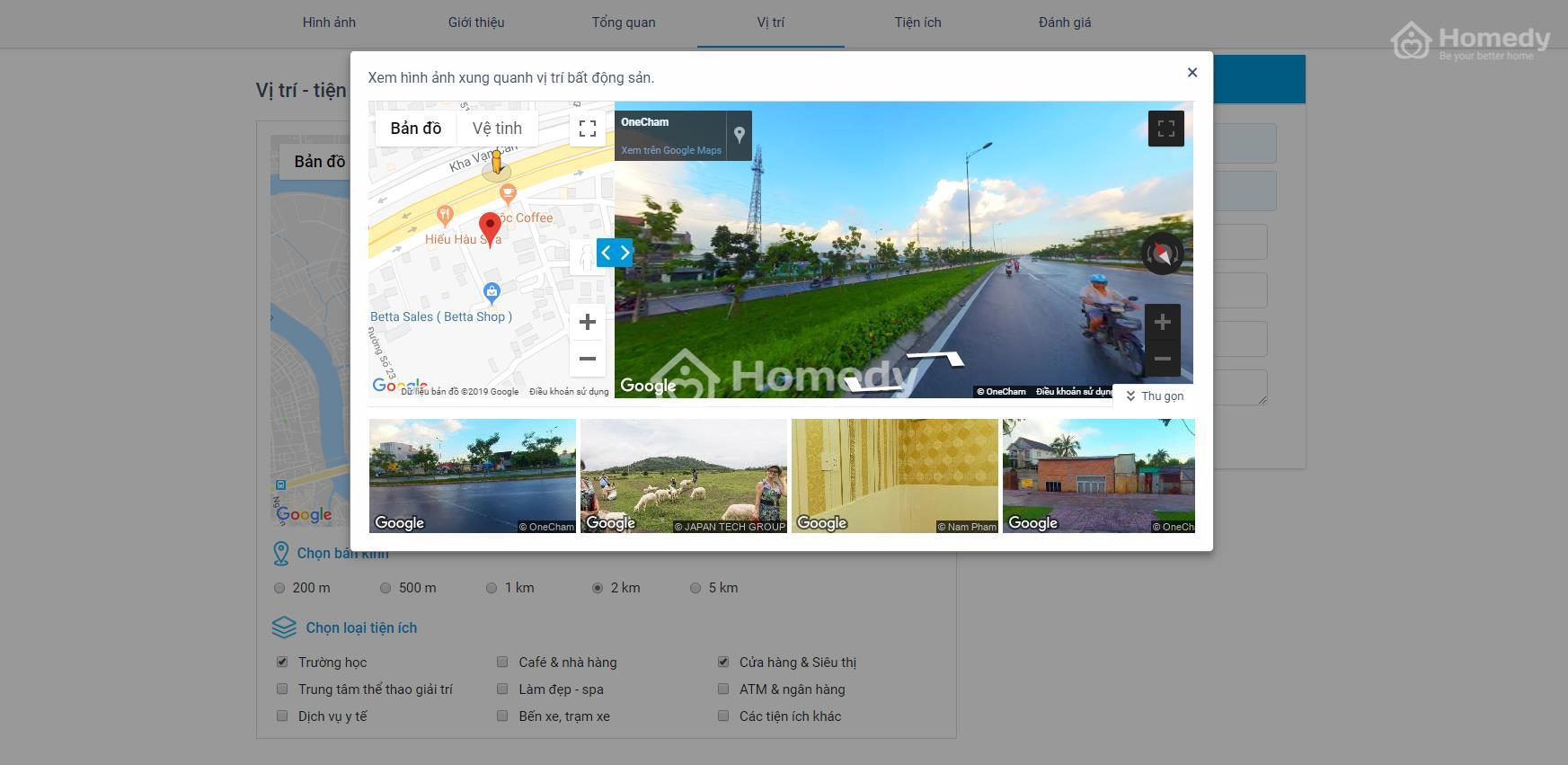
Task: Open the road panorama thumbnail by OneCham
Action: click(x=473, y=476)
